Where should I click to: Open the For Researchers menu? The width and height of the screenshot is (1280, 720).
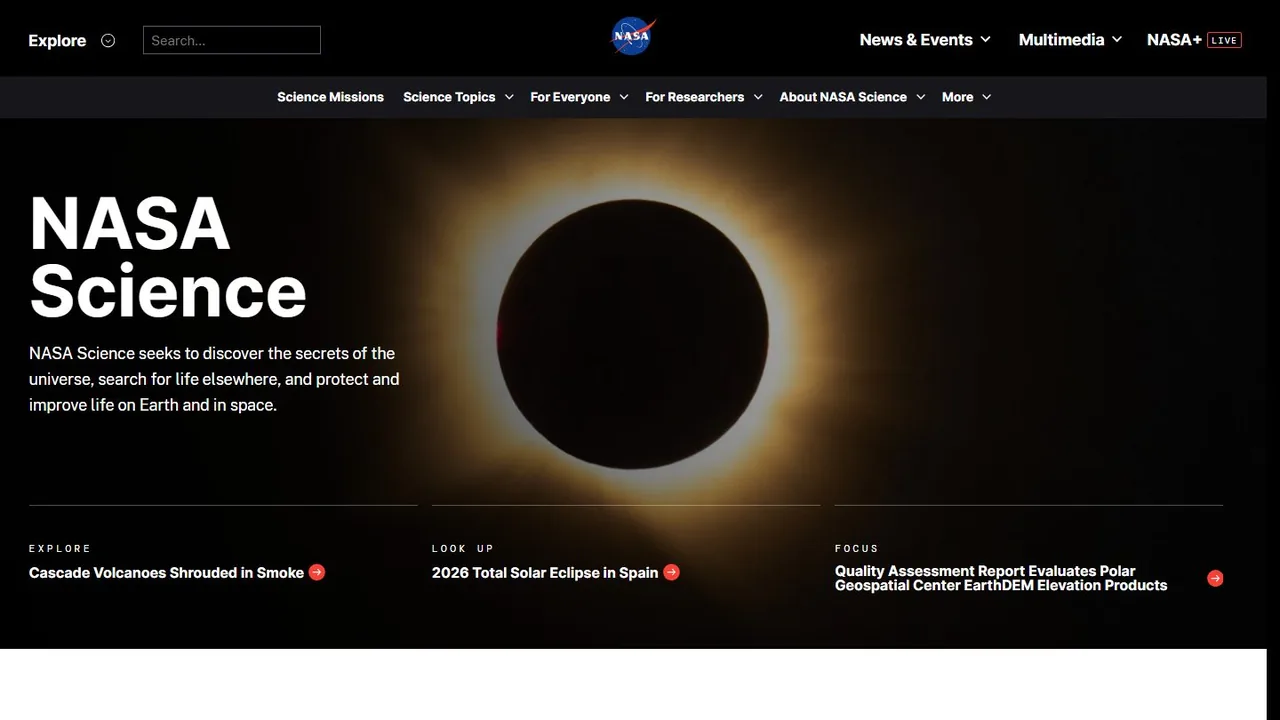coord(694,97)
